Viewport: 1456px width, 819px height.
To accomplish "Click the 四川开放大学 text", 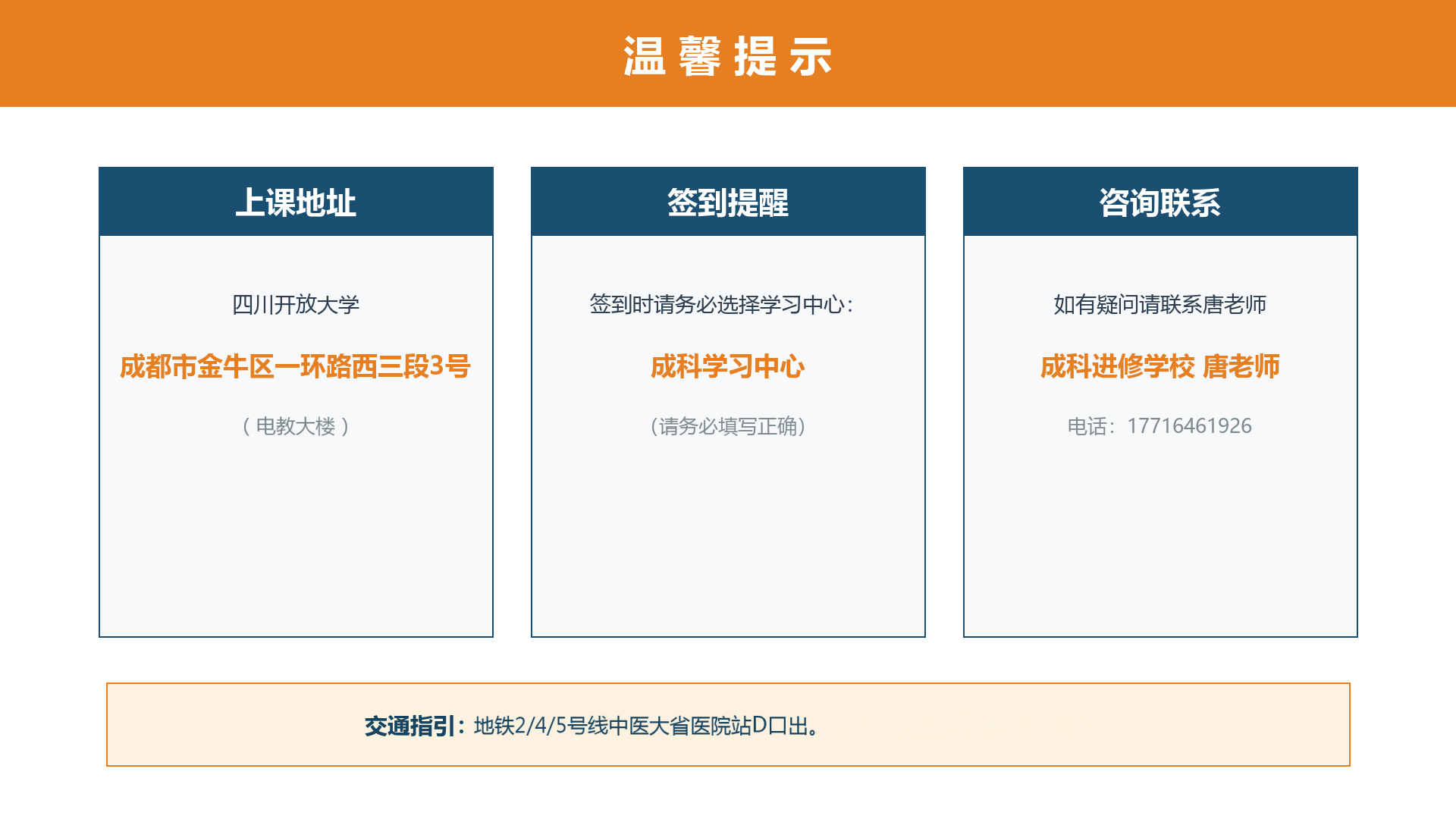I will pos(296,305).
